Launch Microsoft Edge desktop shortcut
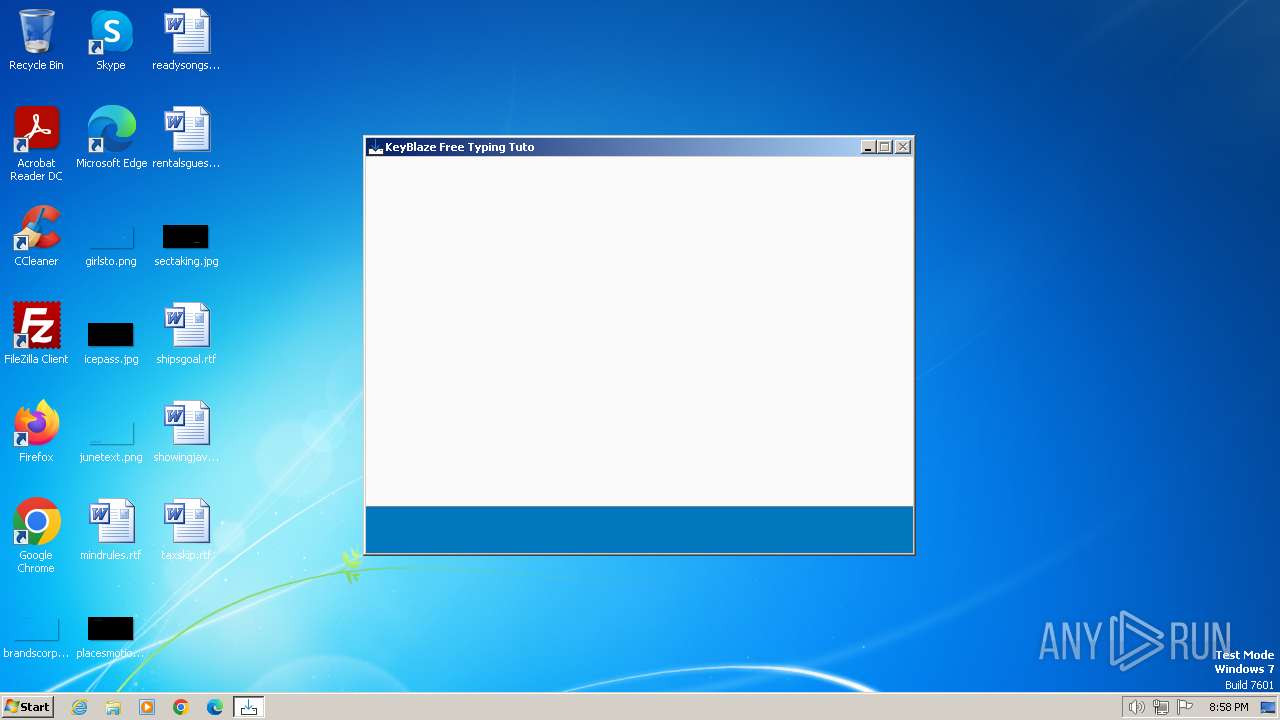Image resolution: width=1280 pixels, height=720 pixels. (111, 139)
